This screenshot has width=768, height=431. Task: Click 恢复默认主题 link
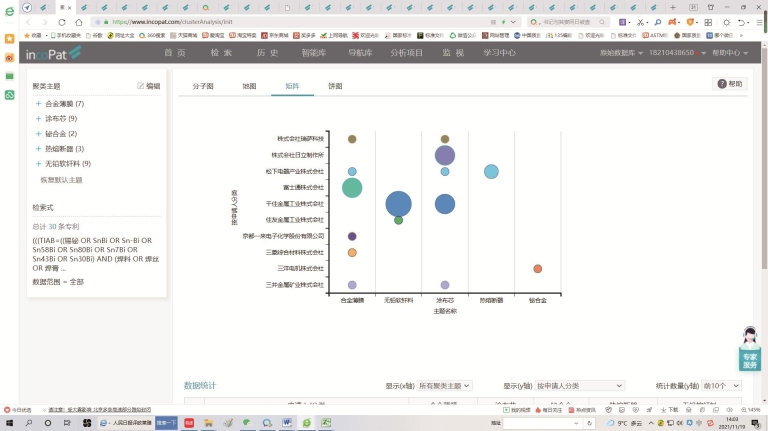tap(61, 180)
